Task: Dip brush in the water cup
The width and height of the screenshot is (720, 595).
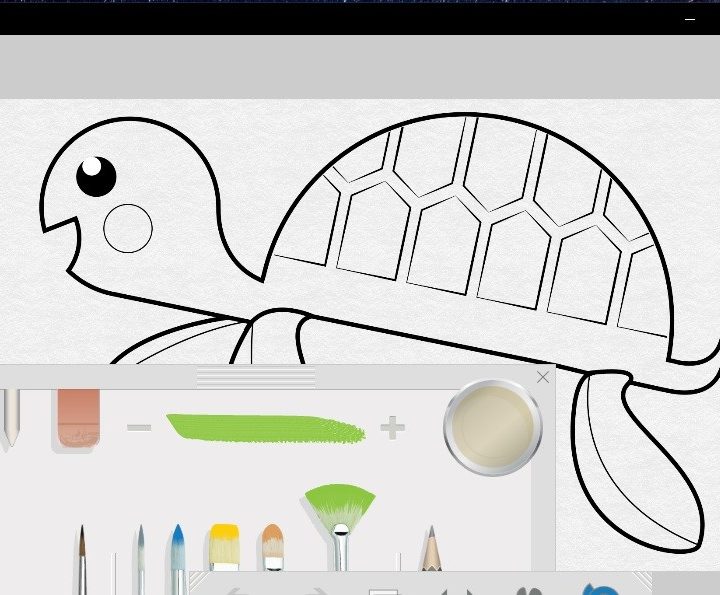Action: (493, 427)
